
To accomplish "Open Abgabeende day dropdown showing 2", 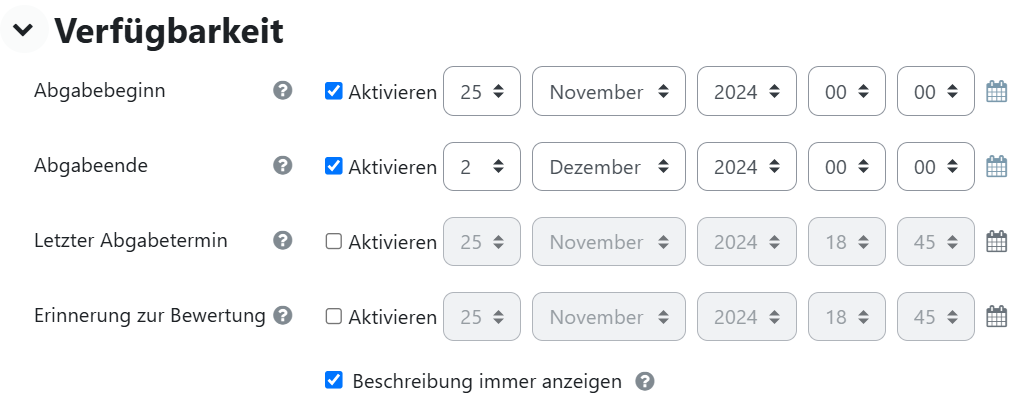I will (482, 166).
